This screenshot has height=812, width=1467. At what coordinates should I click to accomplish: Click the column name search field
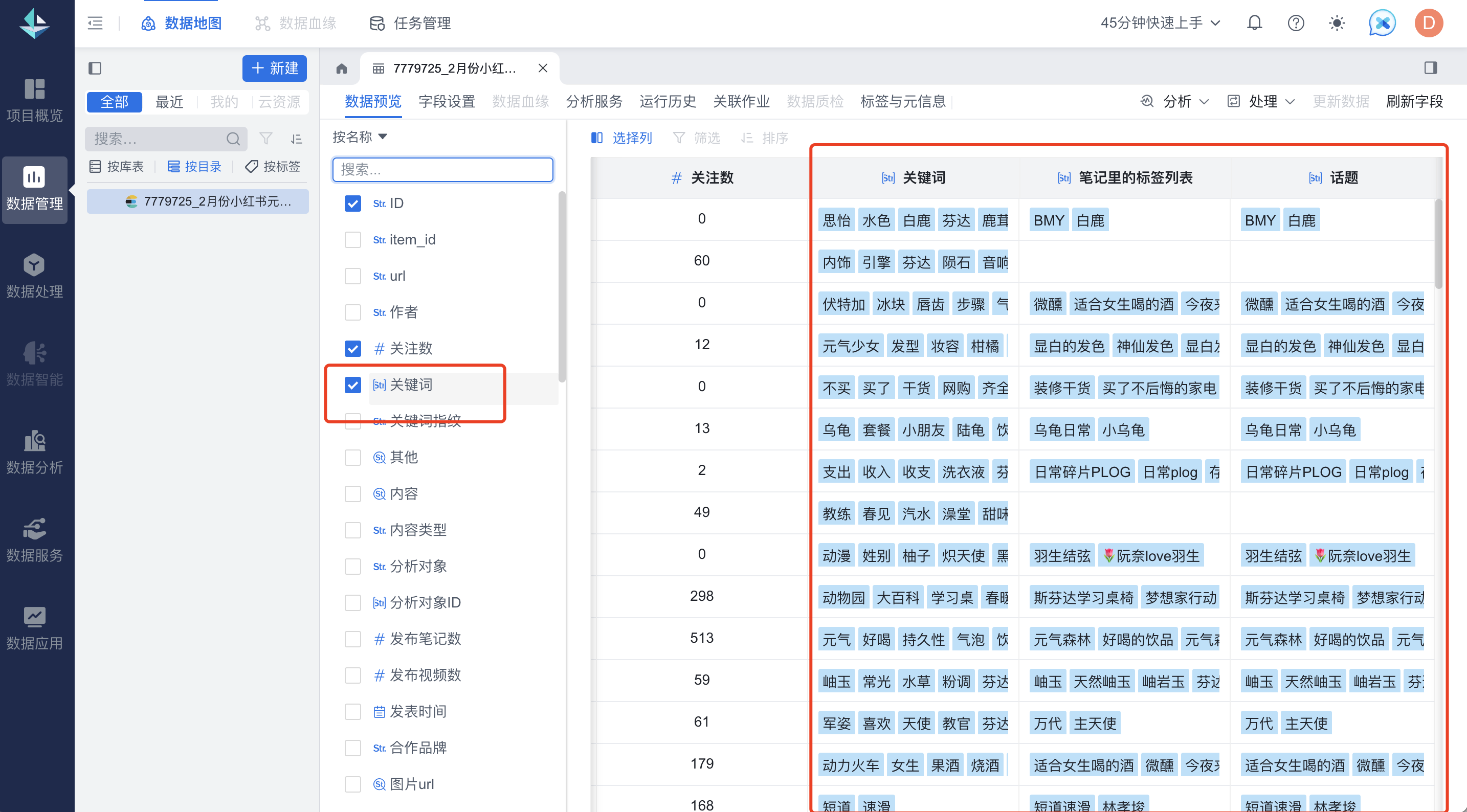[442, 169]
